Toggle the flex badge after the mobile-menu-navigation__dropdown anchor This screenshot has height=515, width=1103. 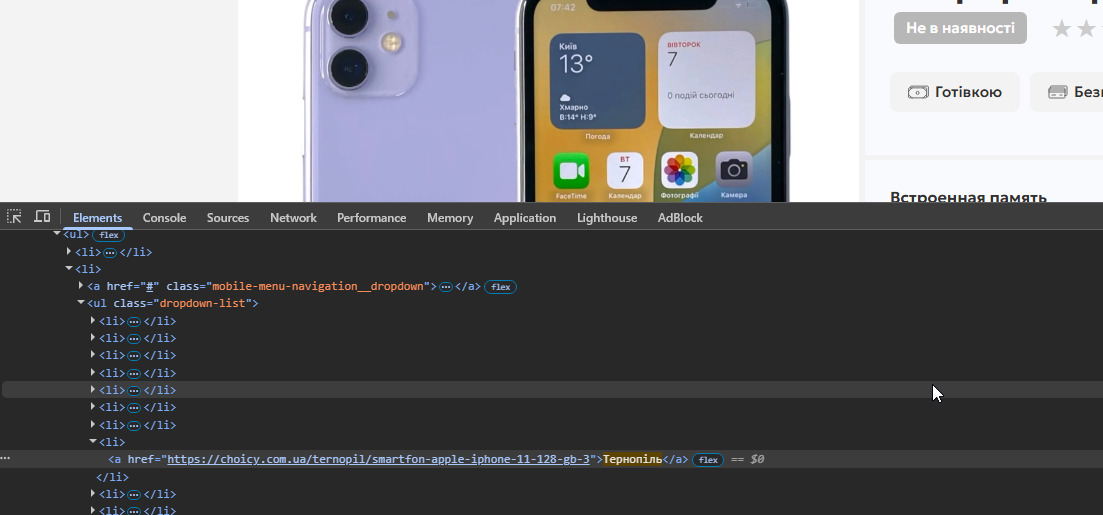500,287
